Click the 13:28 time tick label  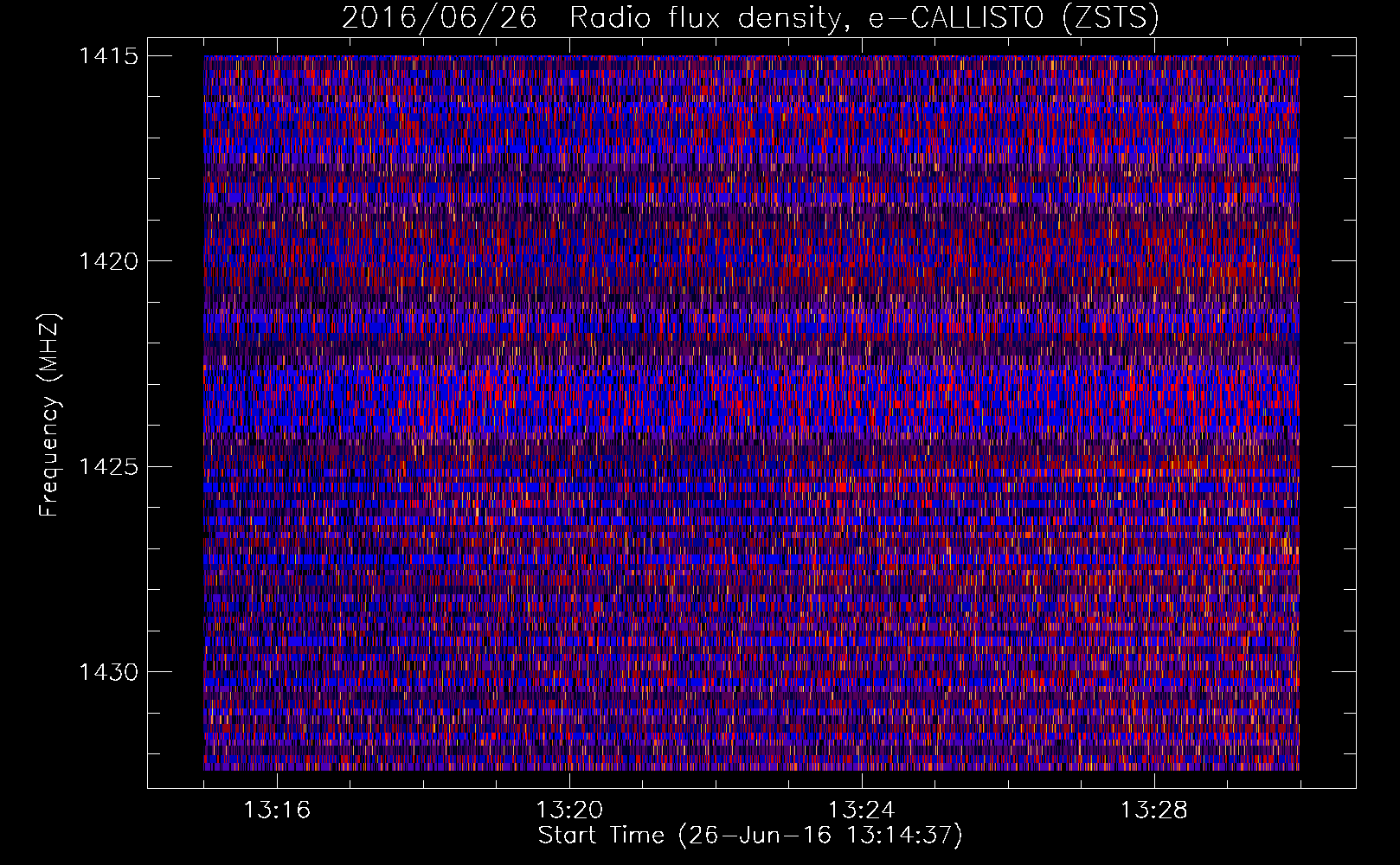1154,811
